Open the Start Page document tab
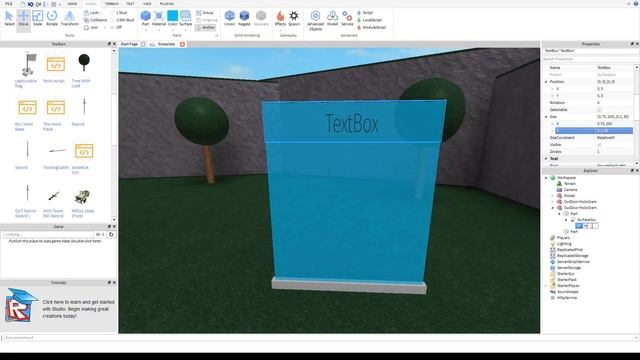 129,44
